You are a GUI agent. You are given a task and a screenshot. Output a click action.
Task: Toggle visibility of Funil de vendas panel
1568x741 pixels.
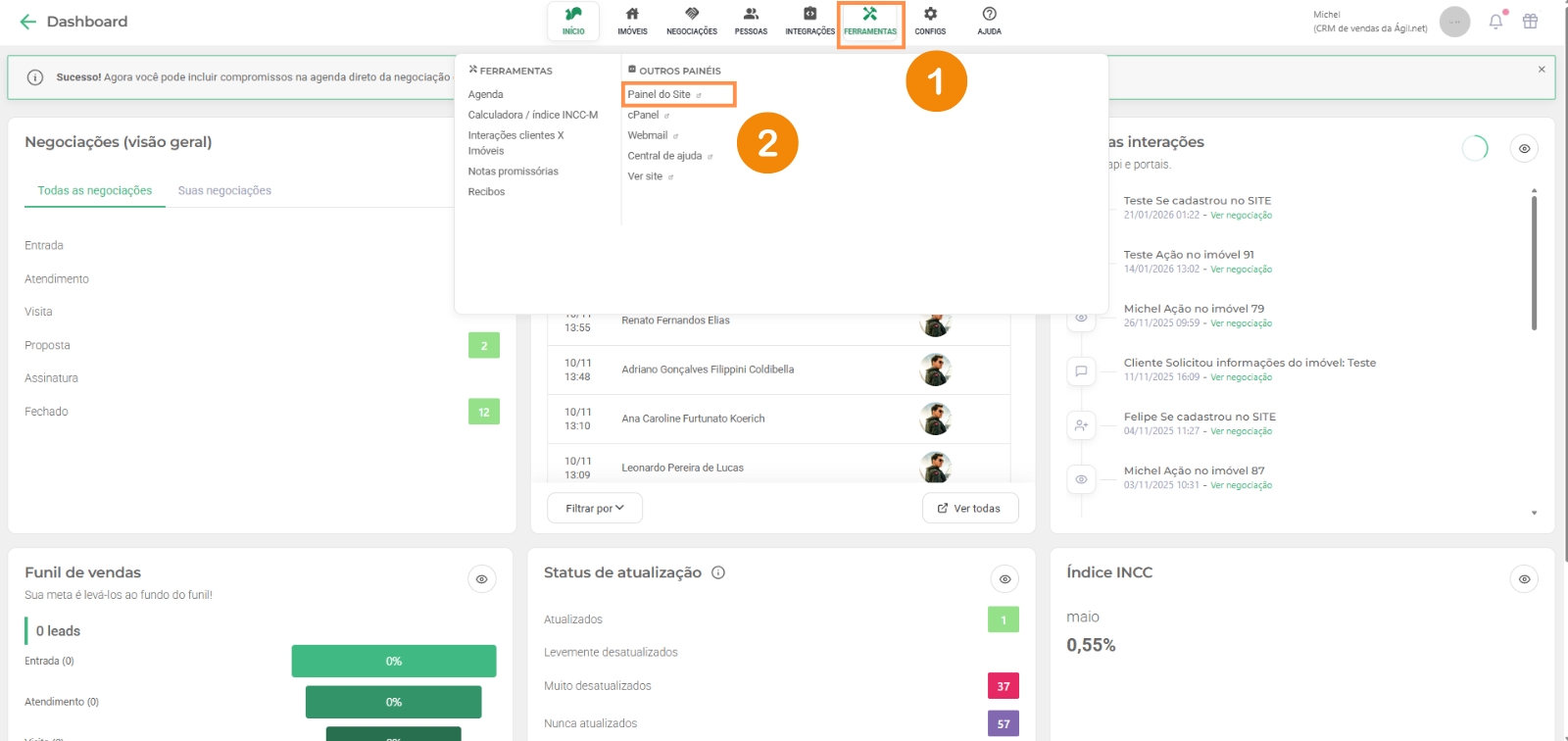click(481, 579)
